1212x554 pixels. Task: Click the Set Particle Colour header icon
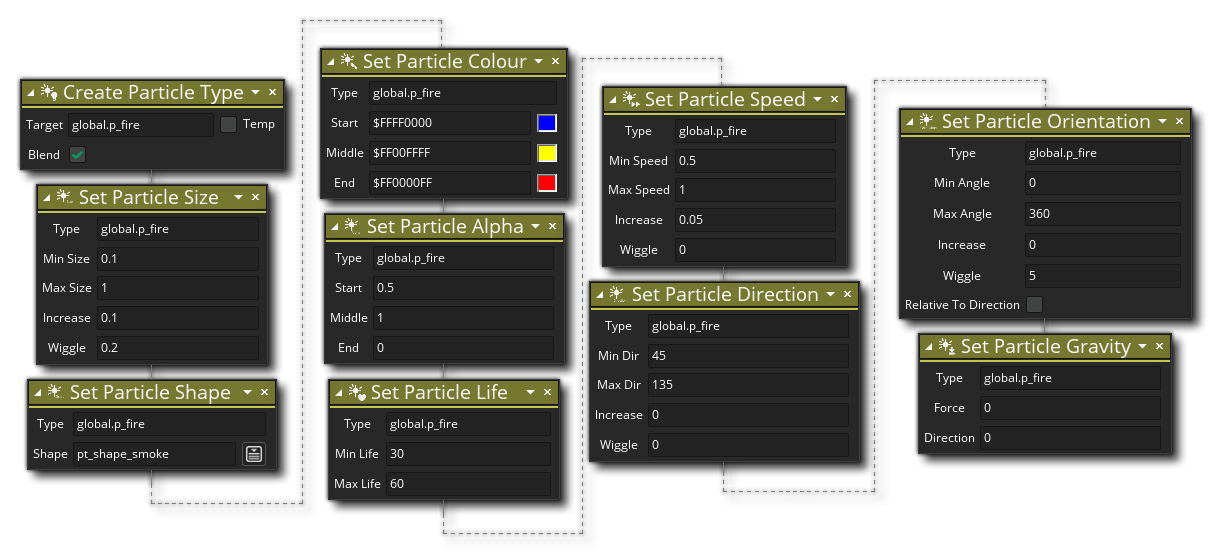pos(348,62)
